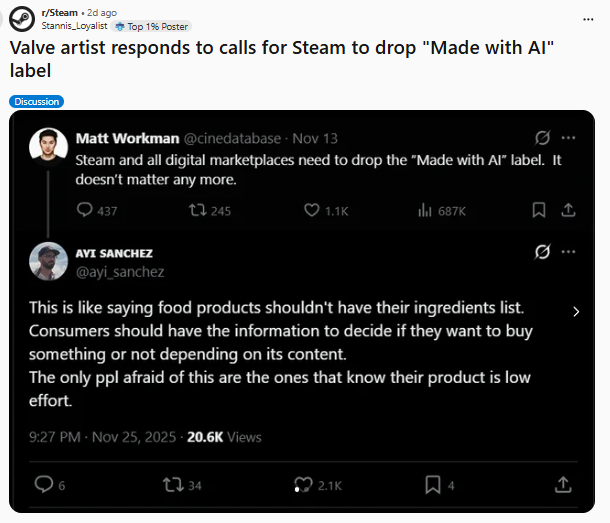Open Stannis_Loyalist user profile

75,26
